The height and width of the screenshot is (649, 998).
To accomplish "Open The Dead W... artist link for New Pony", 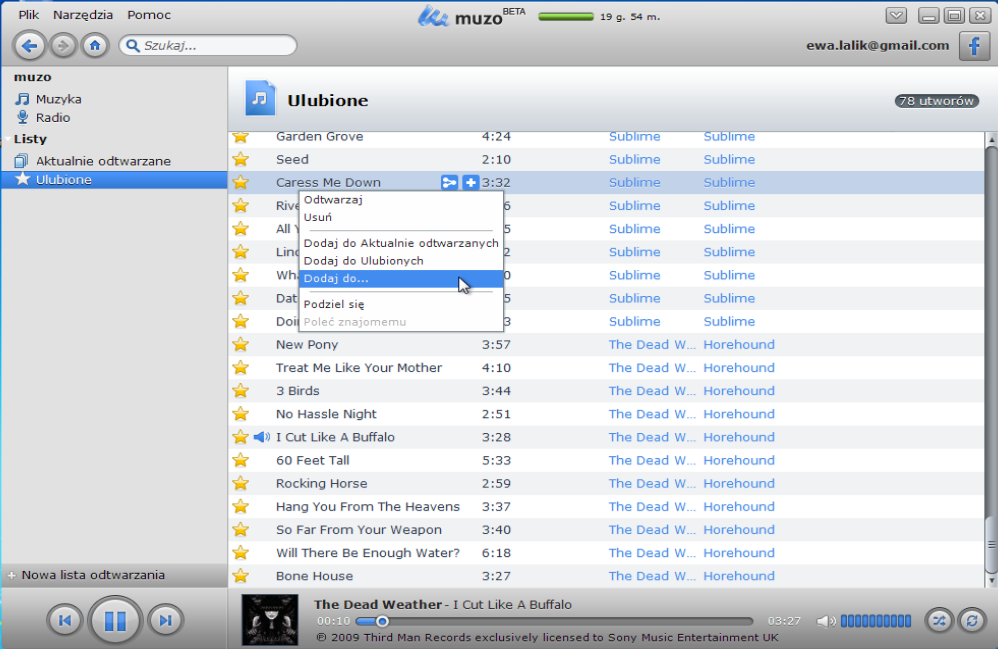I will click(x=652, y=345).
